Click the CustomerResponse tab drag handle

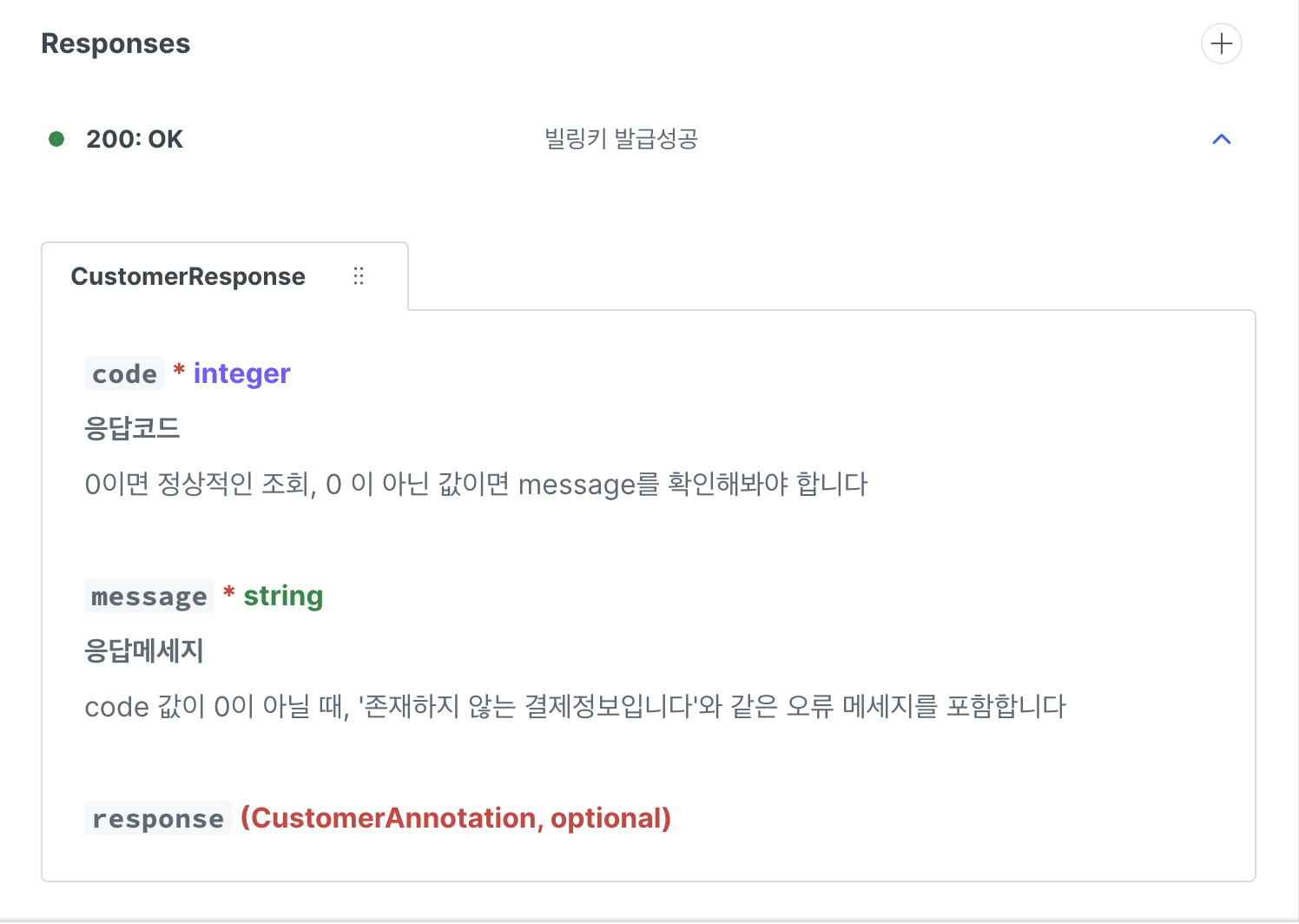[x=359, y=276]
